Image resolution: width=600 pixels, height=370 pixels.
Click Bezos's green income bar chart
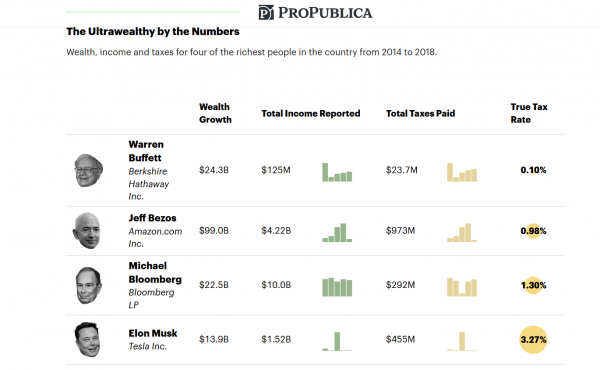pos(337,233)
